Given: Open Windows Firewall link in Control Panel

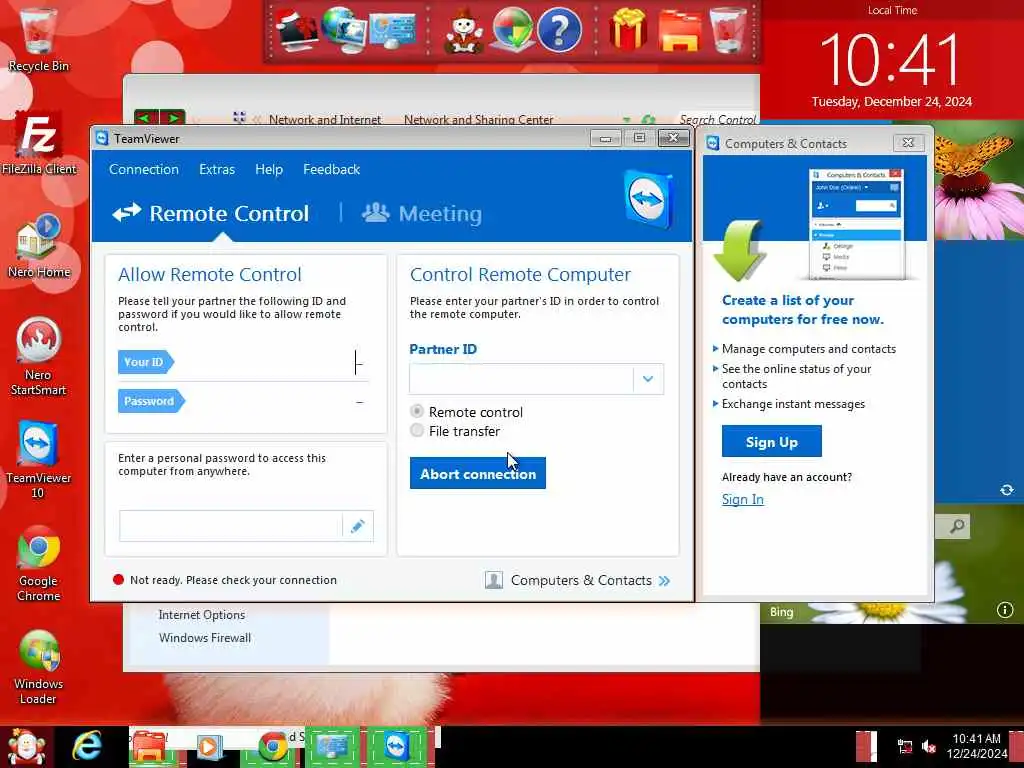Looking at the screenshot, I should [x=204, y=638].
